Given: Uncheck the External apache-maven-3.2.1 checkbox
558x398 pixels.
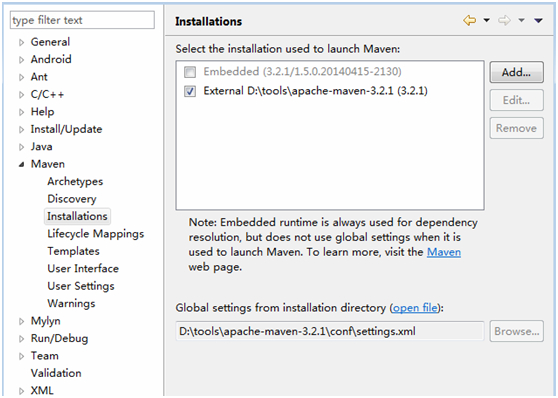Looking at the screenshot, I should pos(190,91).
